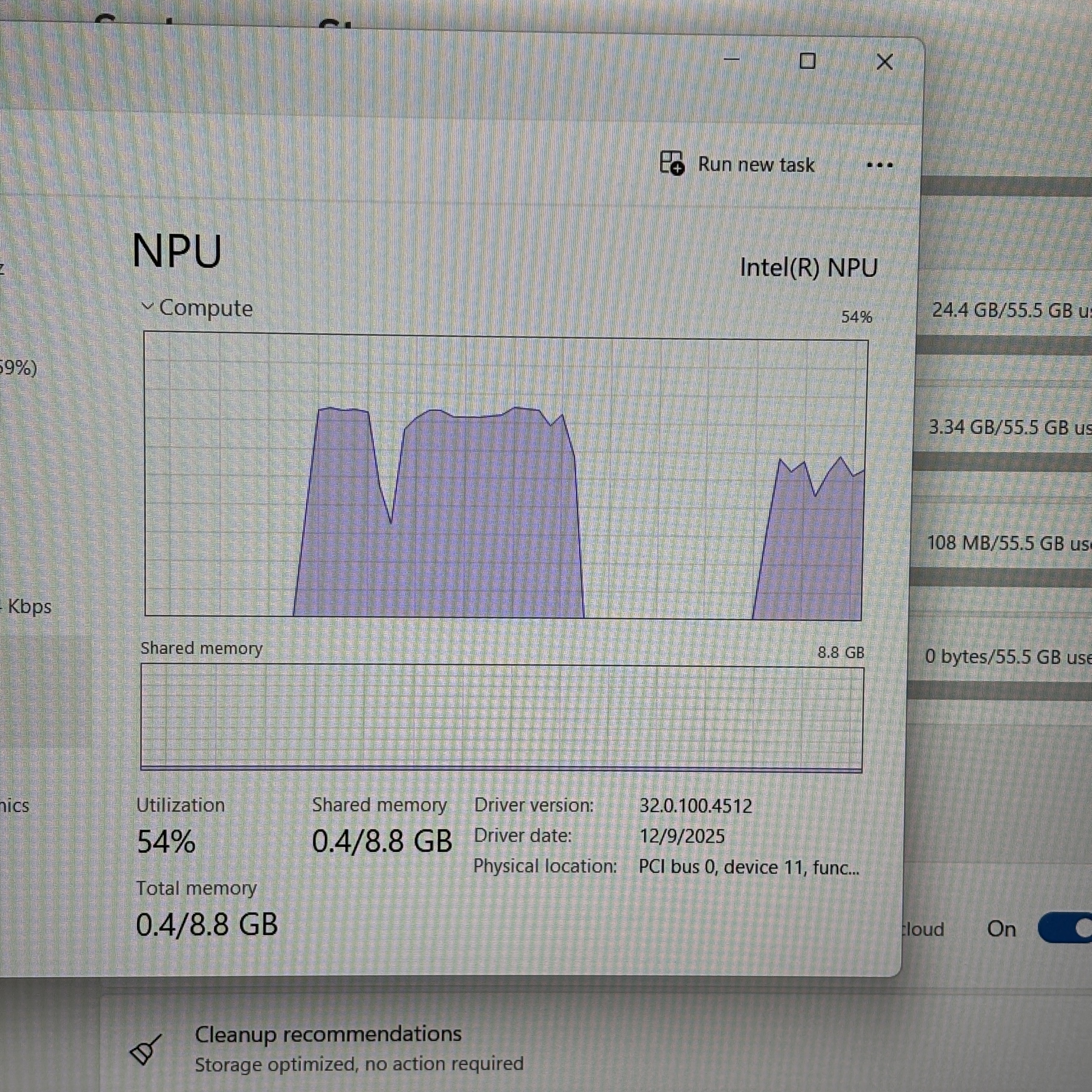Maximize the Task Manager window
The height and width of the screenshot is (1092, 1092).
tap(807, 60)
